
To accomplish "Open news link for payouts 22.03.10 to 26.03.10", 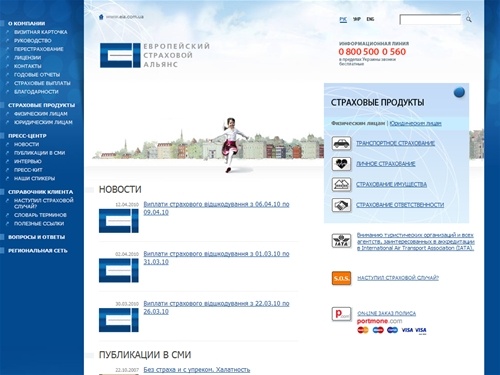I will point(216,308).
